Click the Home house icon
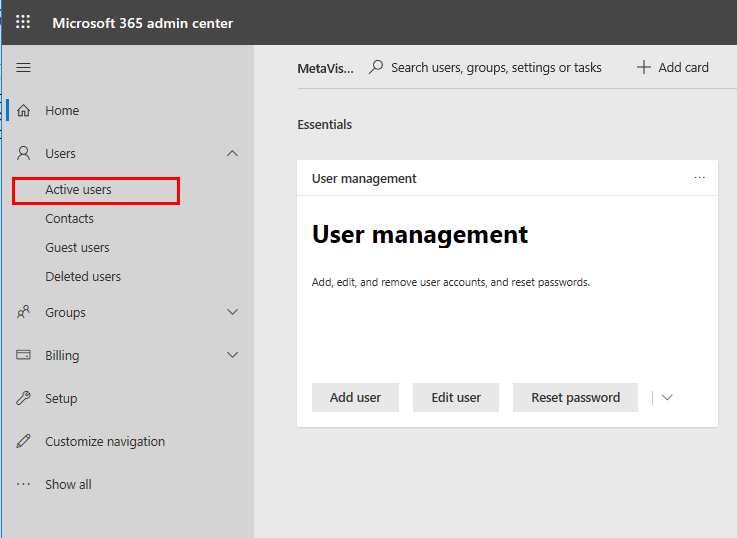The image size is (737, 538). point(24,111)
